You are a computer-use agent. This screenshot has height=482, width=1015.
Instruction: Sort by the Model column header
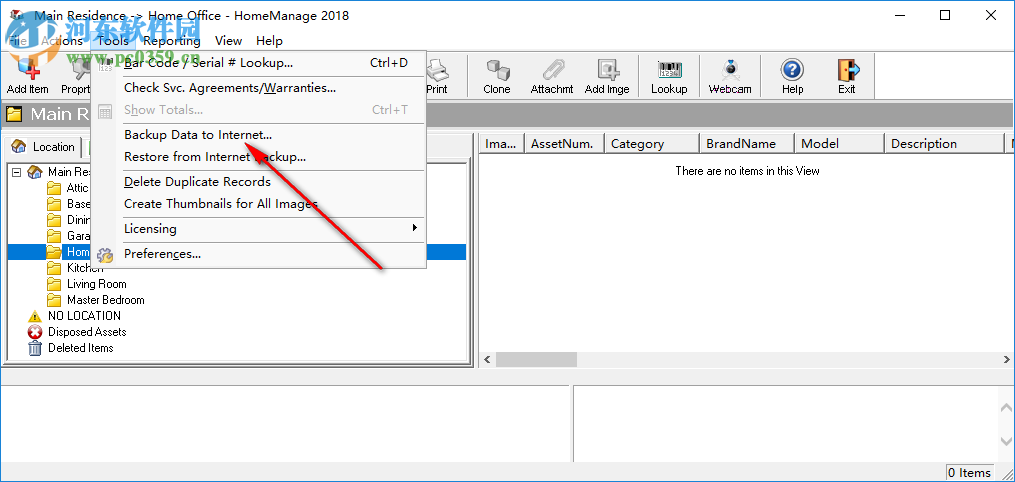840,144
